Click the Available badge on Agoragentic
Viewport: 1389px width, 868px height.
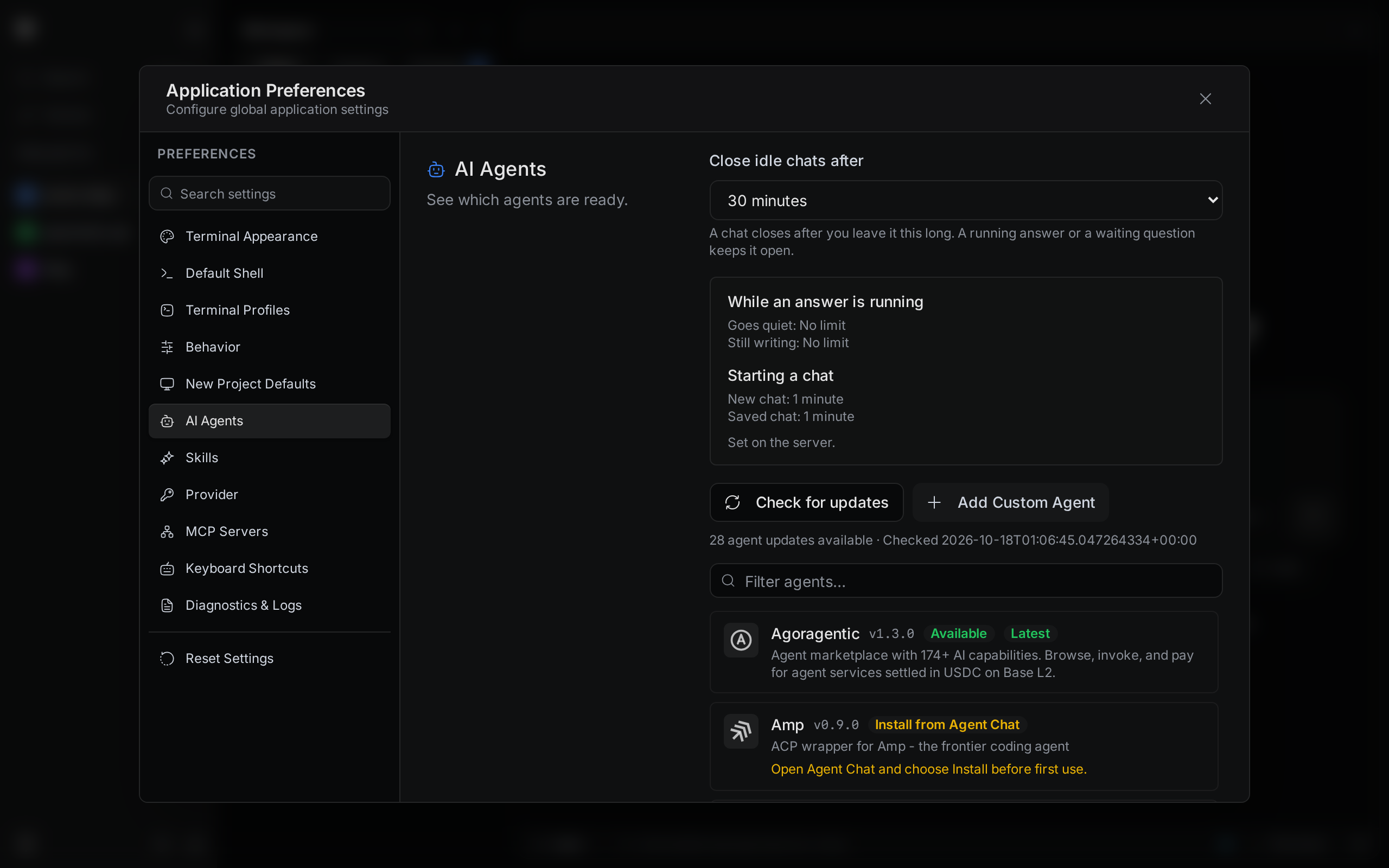coord(958,633)
